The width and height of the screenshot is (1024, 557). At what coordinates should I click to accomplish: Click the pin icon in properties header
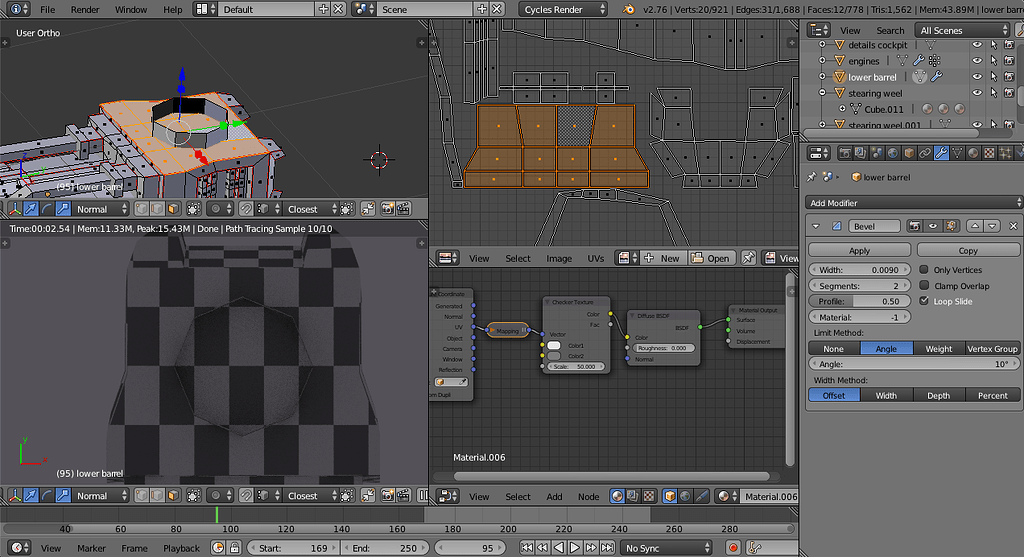pos(812,177)
